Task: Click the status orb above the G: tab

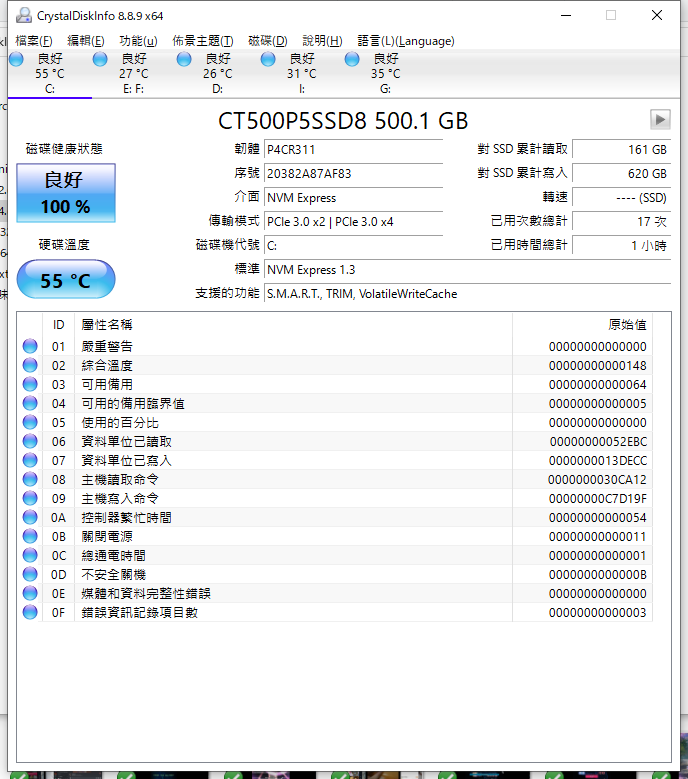Action: coord(352,59)
